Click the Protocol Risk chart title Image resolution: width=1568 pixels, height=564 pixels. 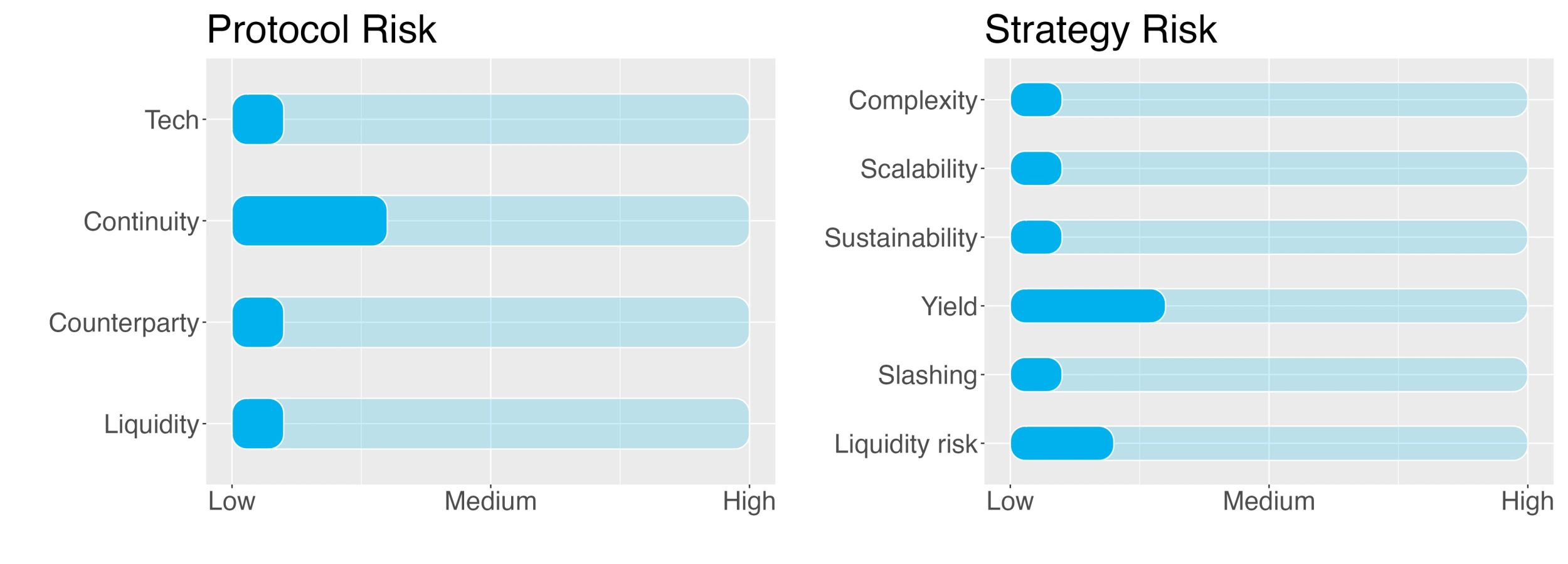[321, 29]
